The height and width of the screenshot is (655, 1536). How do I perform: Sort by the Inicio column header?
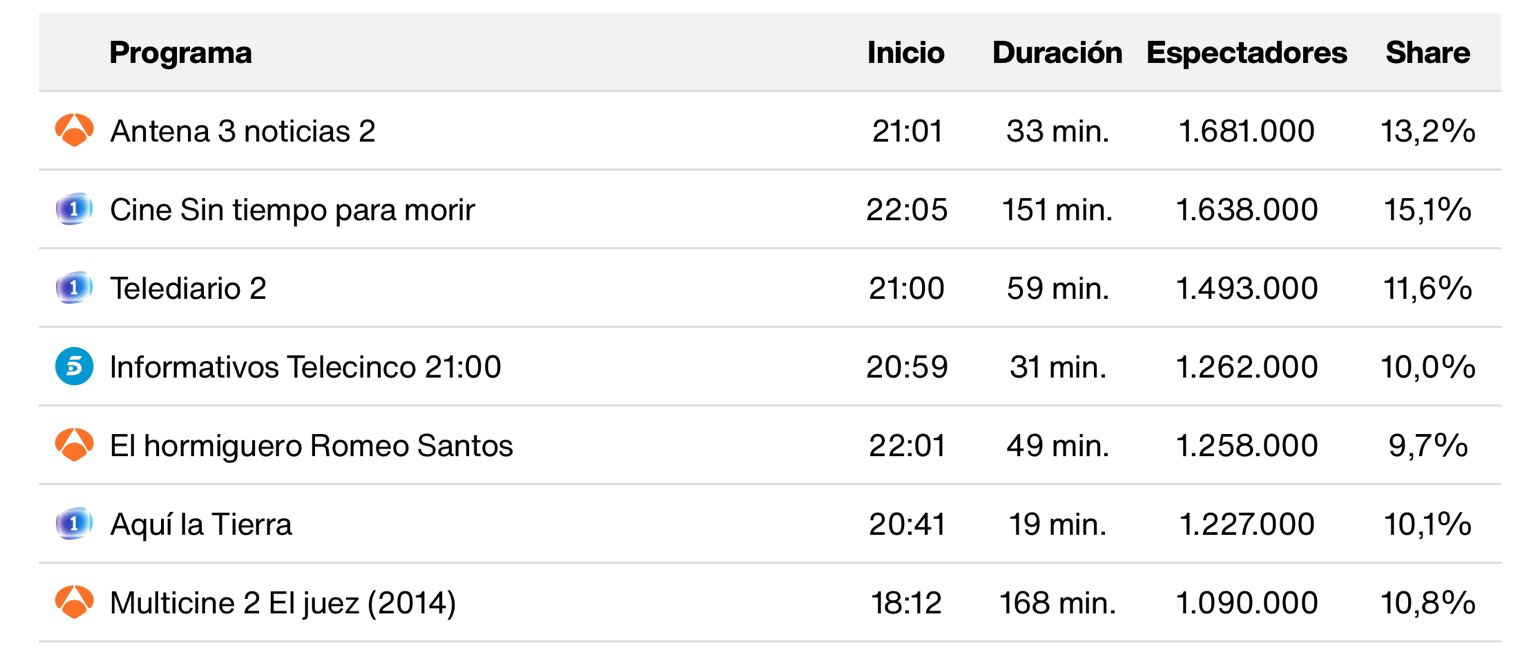(905, 52)
